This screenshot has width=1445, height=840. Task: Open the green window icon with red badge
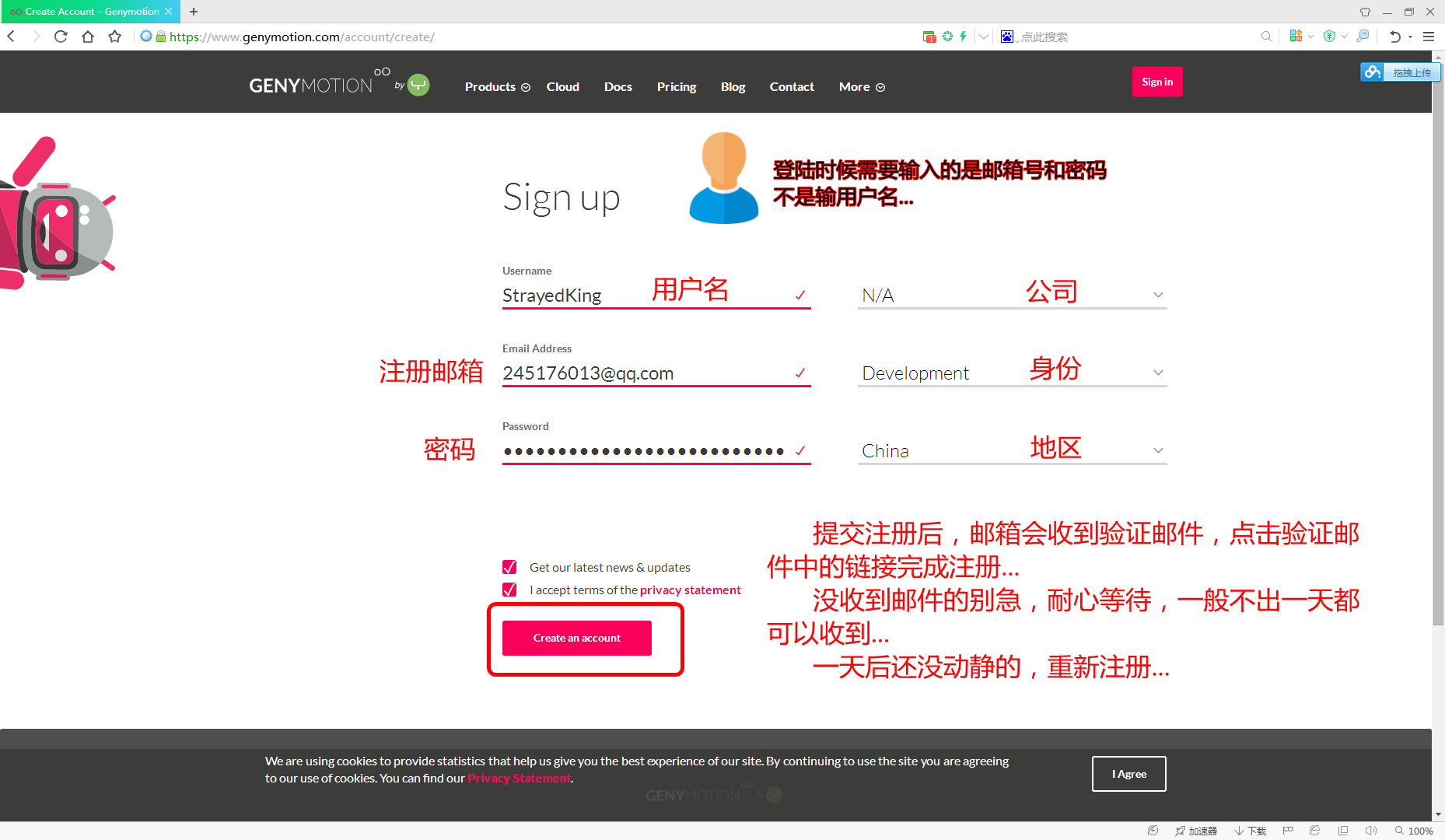[x=929, y=37]
